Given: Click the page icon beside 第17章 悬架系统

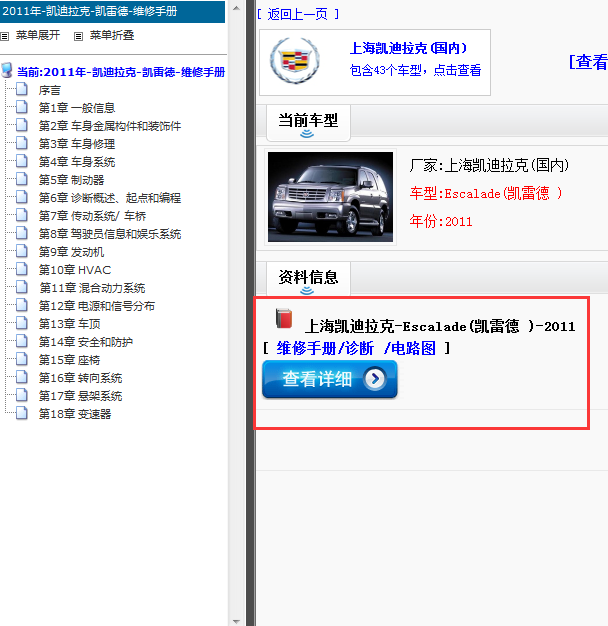Looking at the screenshot, I should [22, 395].
